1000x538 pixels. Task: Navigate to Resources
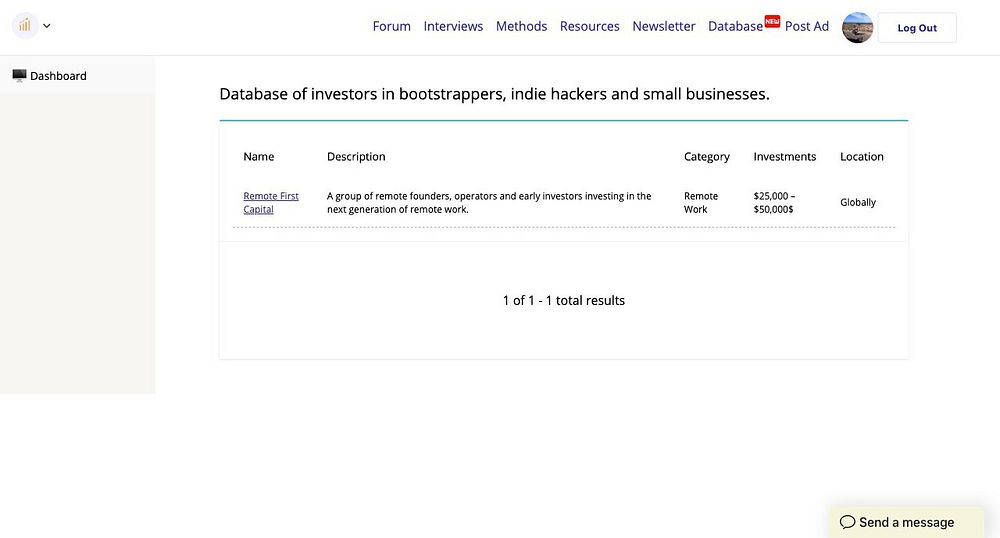pos(589,26)
